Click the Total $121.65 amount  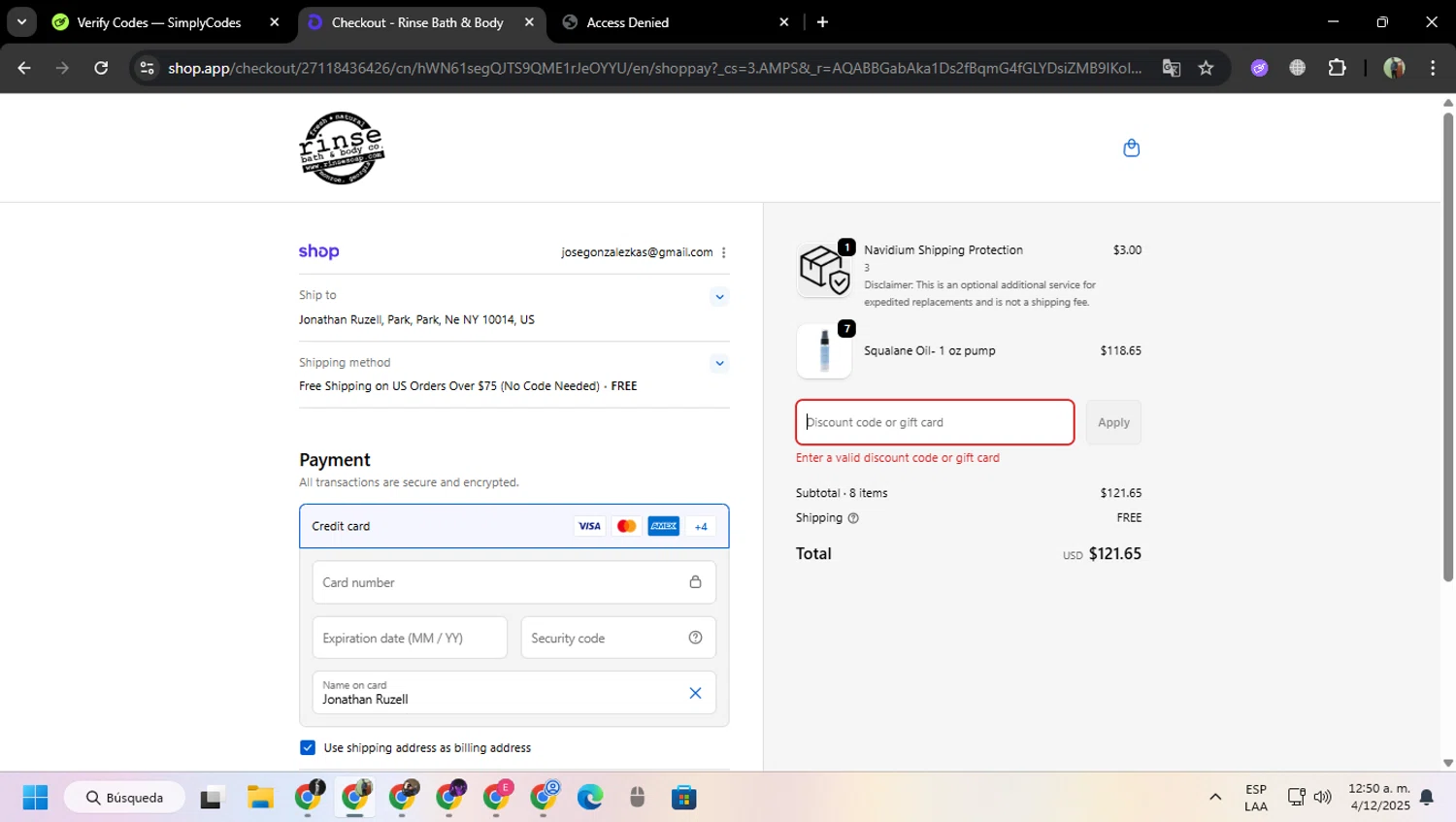(1115, 554)
